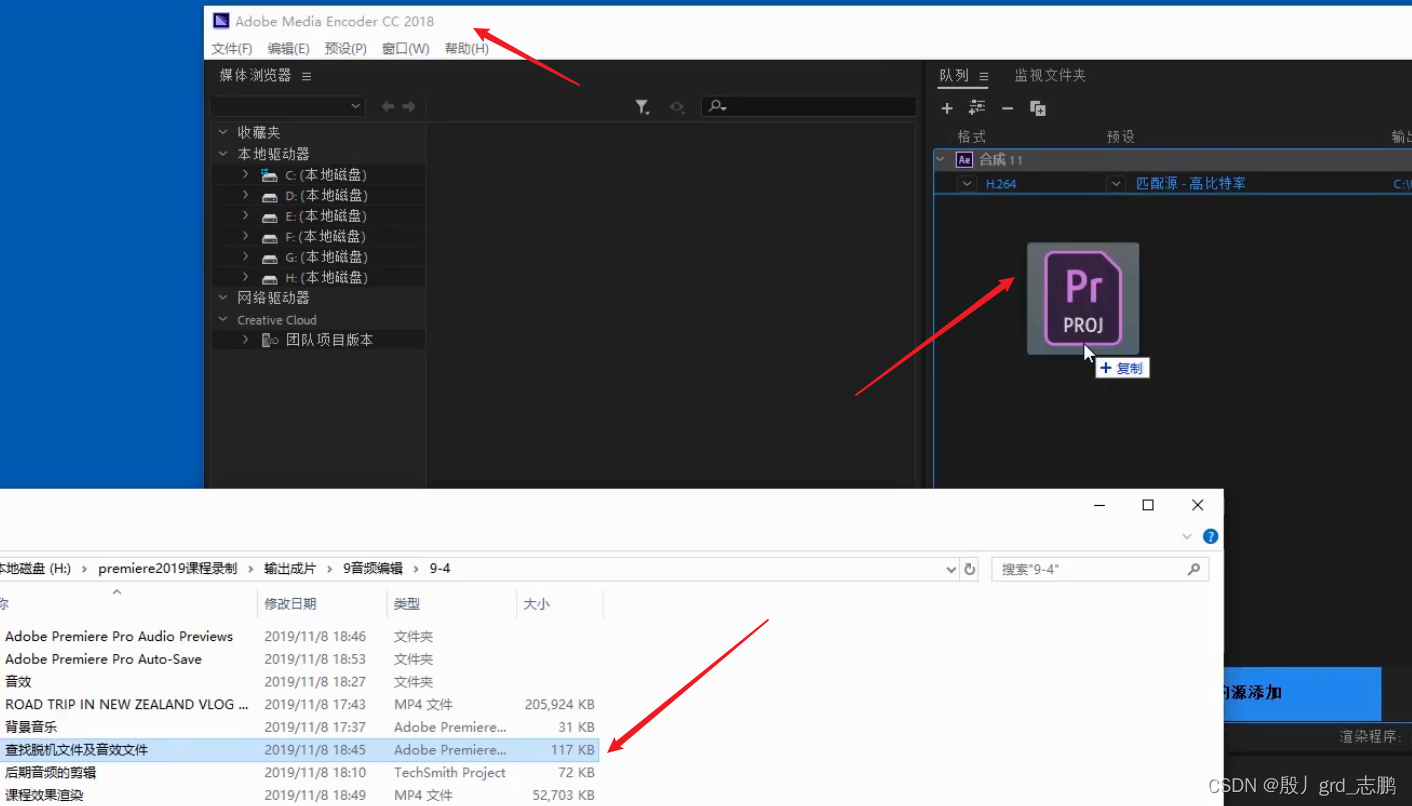The width and height of the screenshot is (1412, 806).
Task: Go back in Media Browser navigation
Action: pyautogui.click(x=387, y=106)
